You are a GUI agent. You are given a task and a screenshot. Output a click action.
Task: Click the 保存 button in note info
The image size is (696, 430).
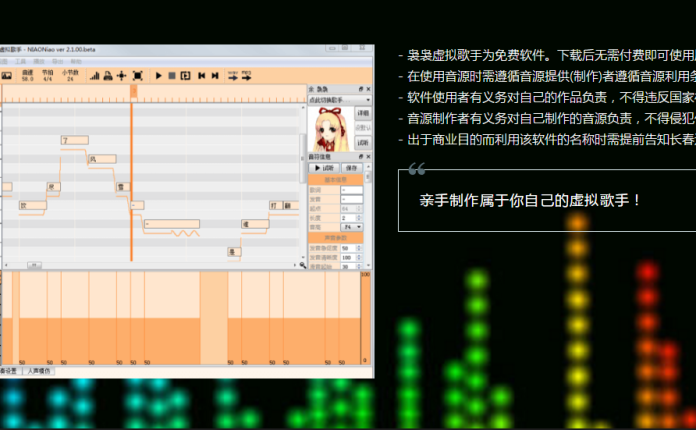coord(352,168)
